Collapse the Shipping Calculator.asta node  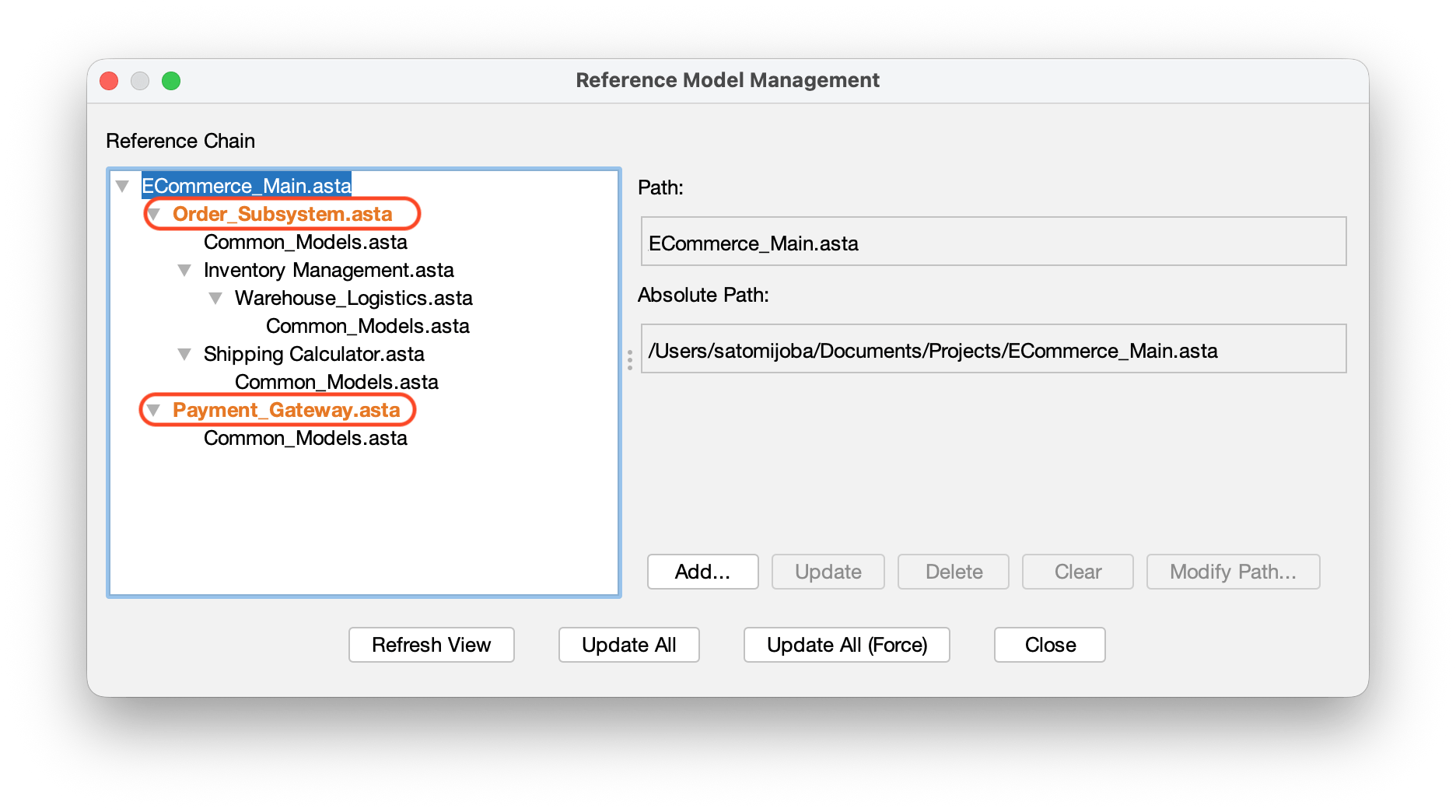pyautogui.click(x=184, y=354)
